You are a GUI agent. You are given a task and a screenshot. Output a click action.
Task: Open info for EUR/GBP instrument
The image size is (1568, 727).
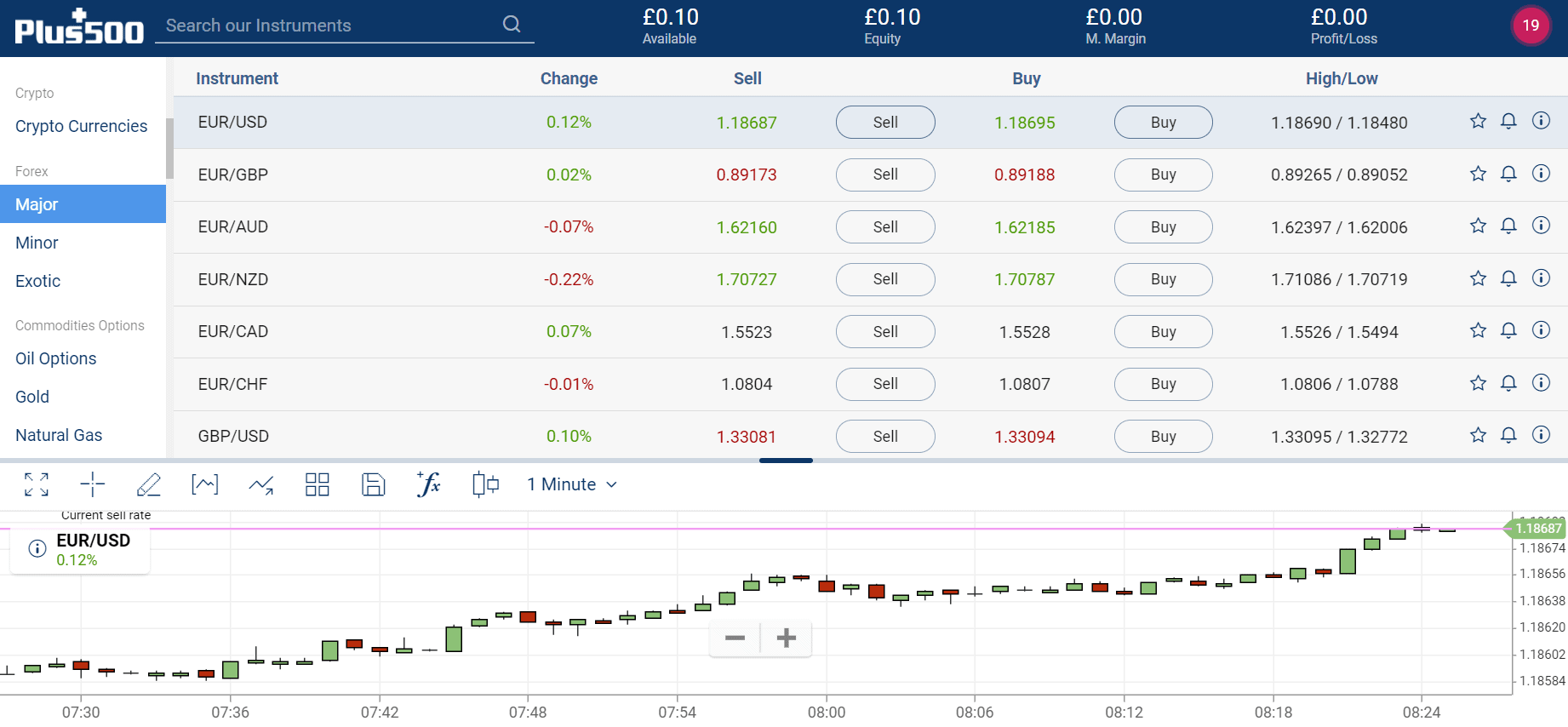[x=1541, y=174]
